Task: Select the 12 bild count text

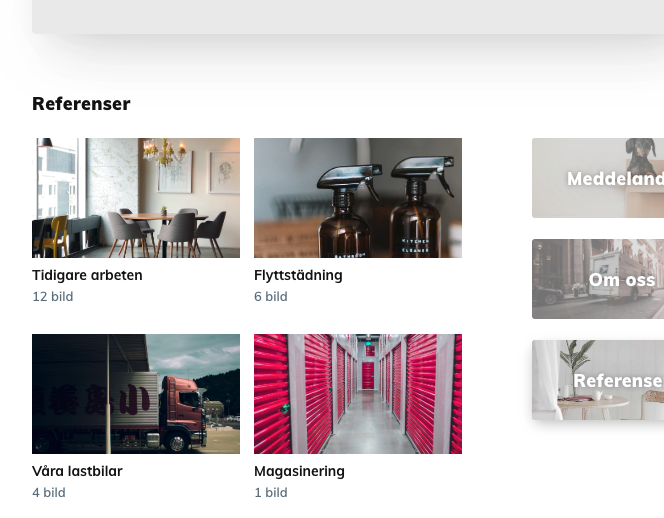Action: [x=53, y=296]
